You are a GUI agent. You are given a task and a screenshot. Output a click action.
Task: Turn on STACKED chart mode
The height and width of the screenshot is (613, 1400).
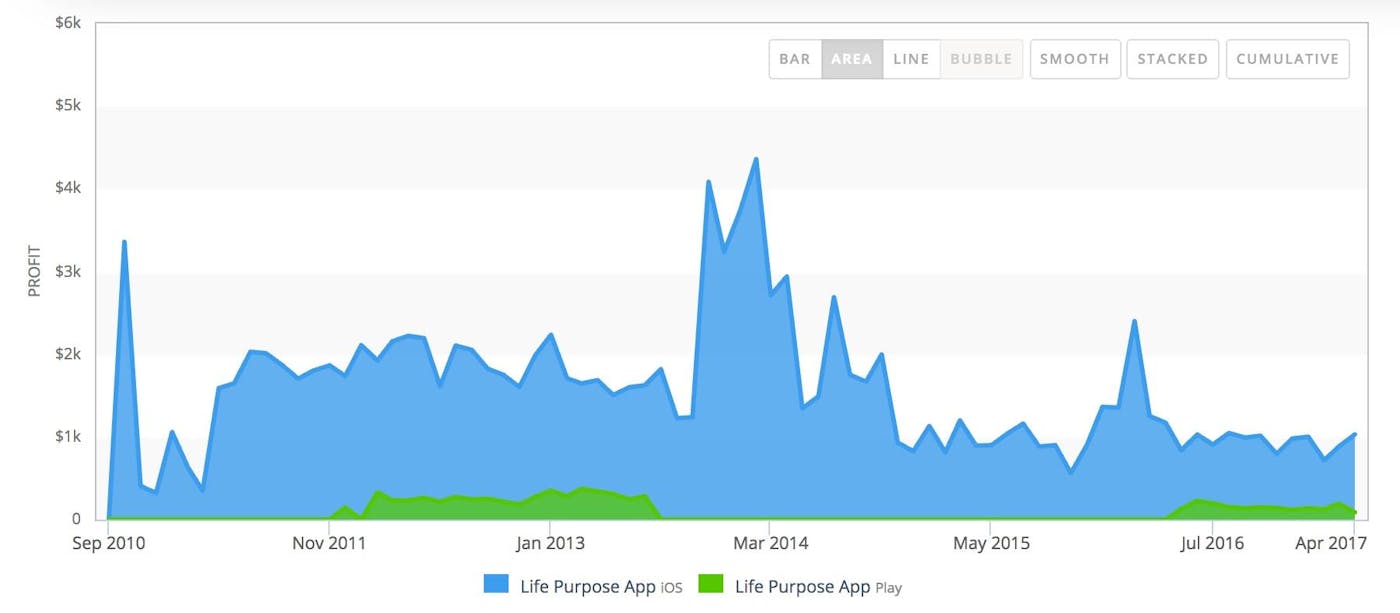1172,59
